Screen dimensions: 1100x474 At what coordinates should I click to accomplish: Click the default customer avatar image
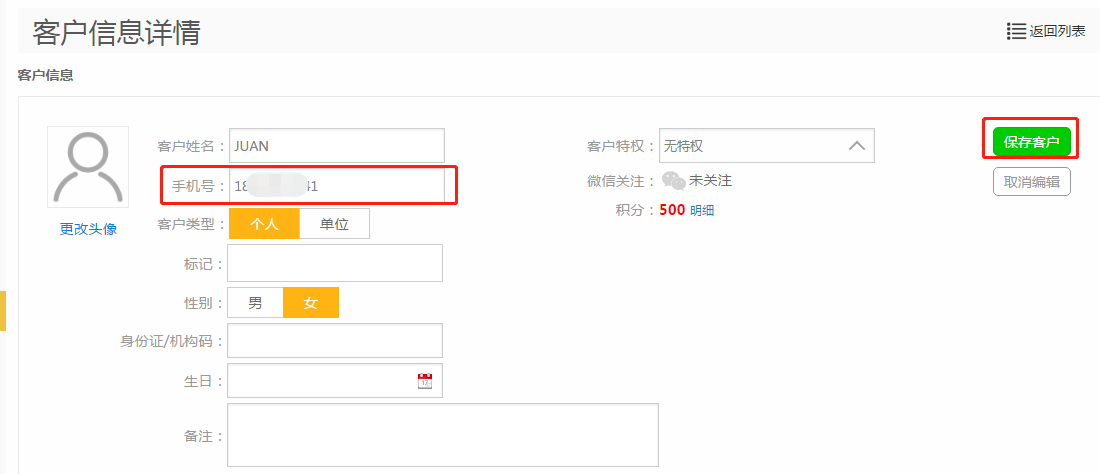point(88,167)
